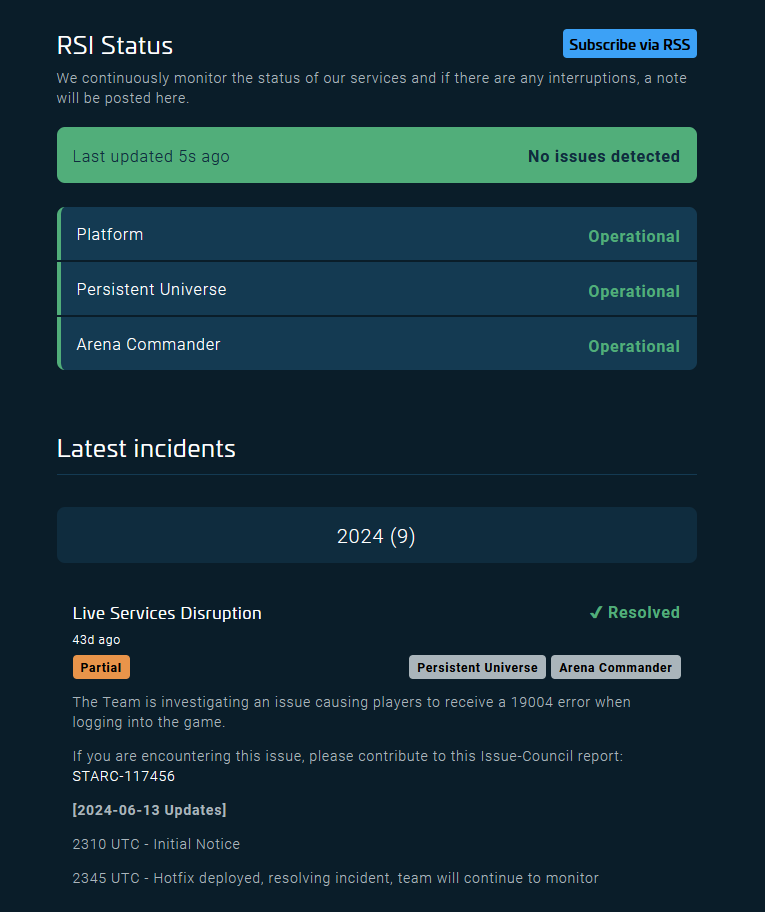Image resolution: width=765 pixels, height=912 pixels.
Task: Click the green Resolved checkmark icon
Action: 596,613
